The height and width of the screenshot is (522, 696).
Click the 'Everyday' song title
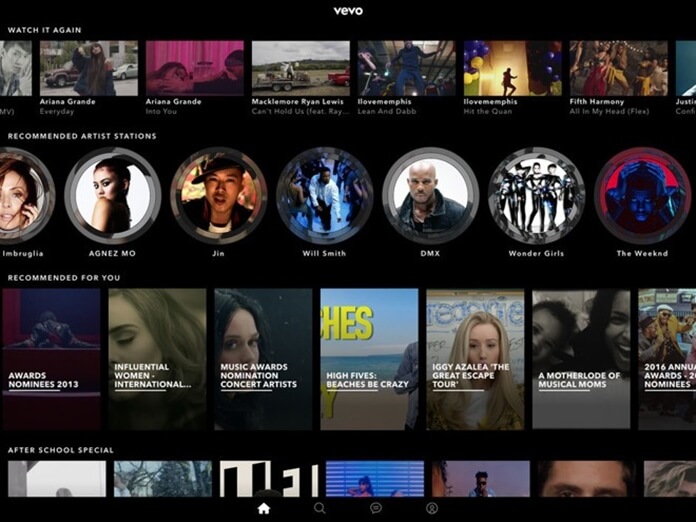click(x=57, y=111)
